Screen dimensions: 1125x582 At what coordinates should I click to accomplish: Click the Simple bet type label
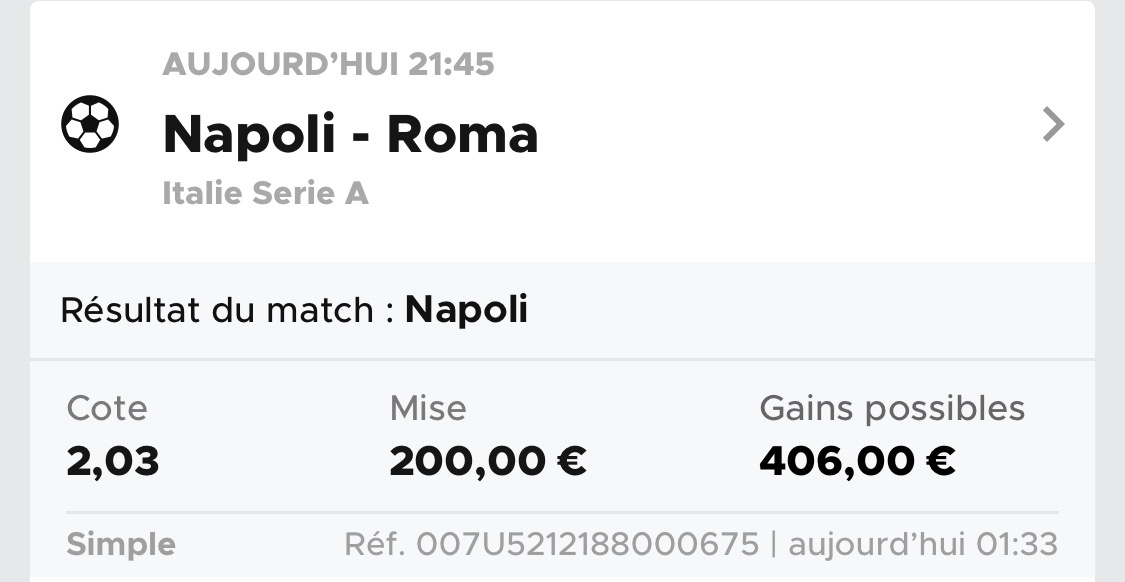pos(120,545)
